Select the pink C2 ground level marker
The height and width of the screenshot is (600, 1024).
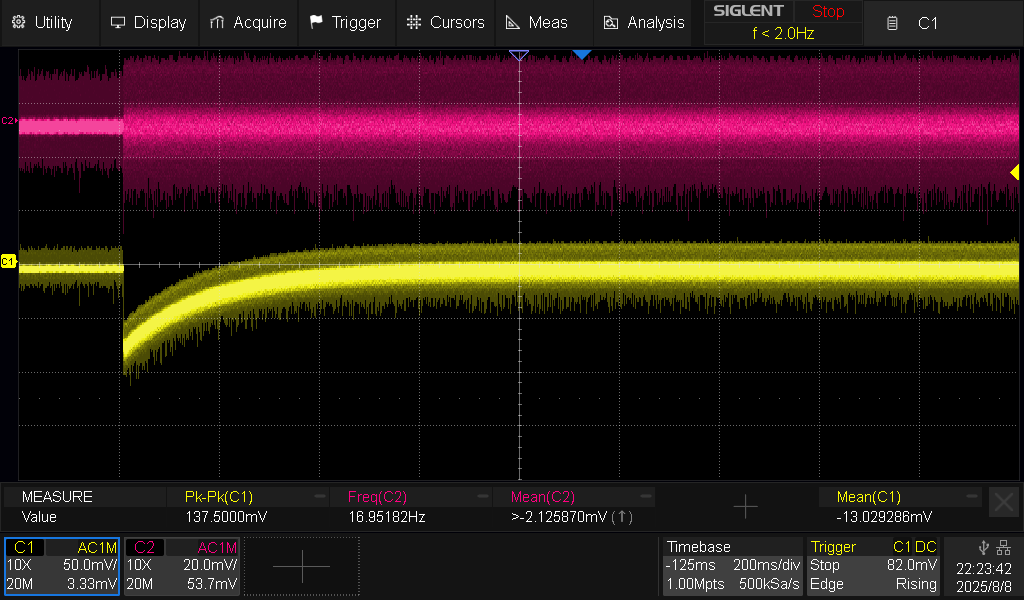click(x=8, y=121)
